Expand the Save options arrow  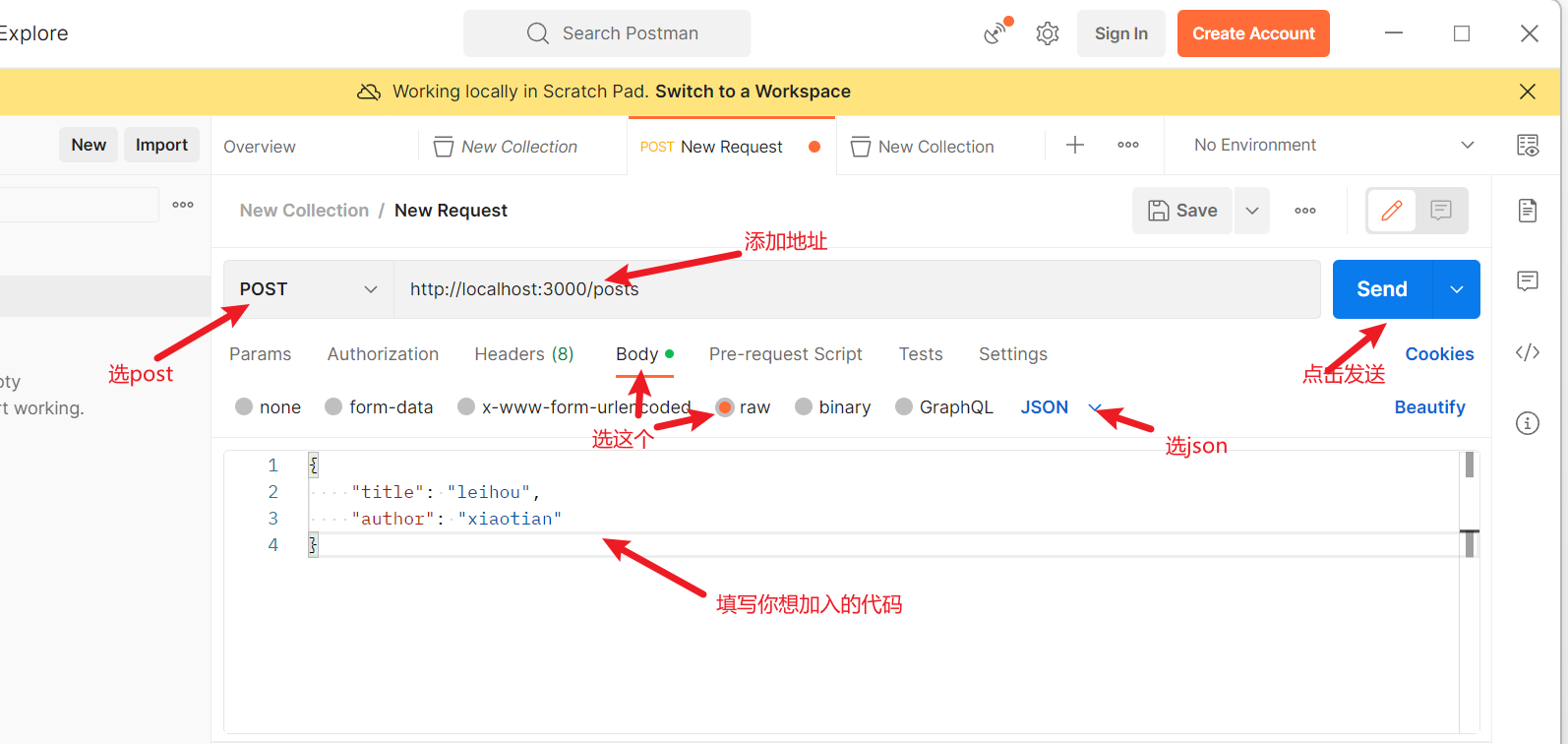[1252, 211]
